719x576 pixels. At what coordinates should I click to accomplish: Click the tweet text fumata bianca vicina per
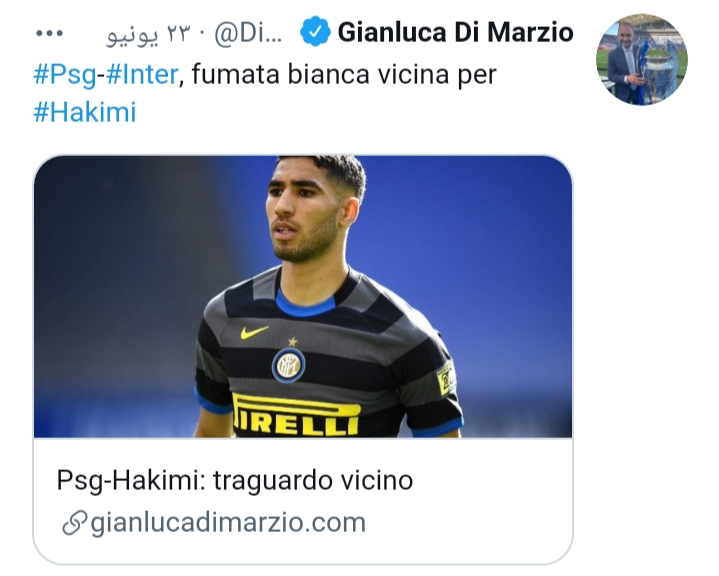point(344,74)
